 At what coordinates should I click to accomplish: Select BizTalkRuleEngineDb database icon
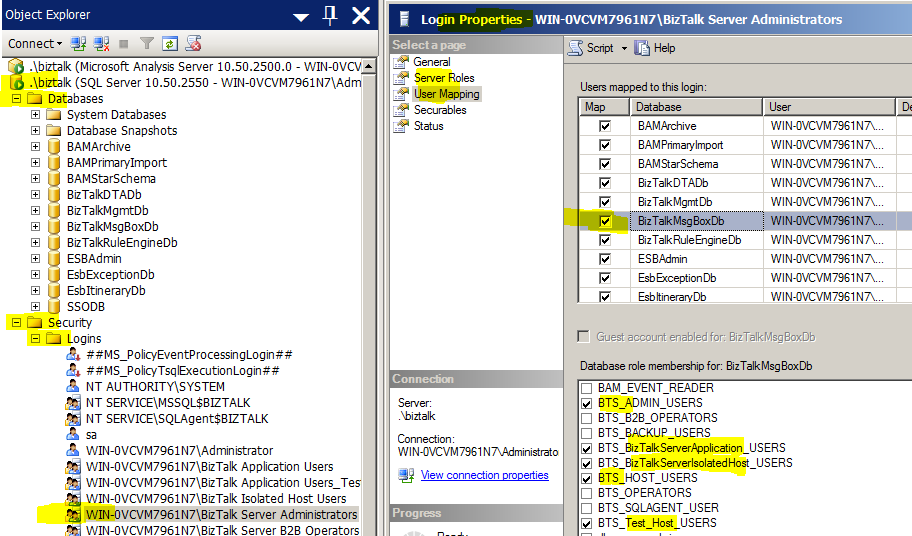(54, 242)
